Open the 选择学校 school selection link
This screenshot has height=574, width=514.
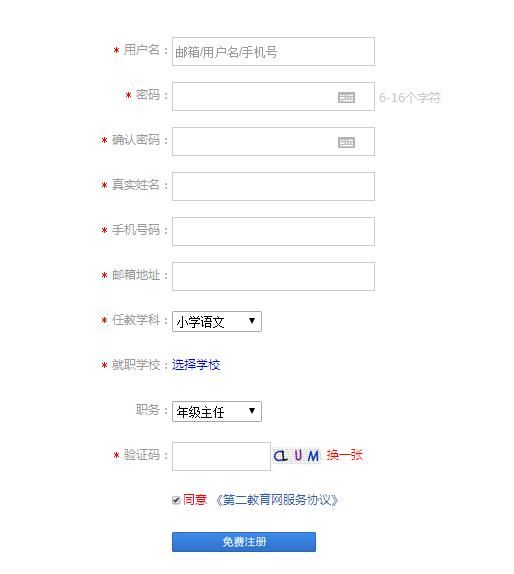pos(196,365)
